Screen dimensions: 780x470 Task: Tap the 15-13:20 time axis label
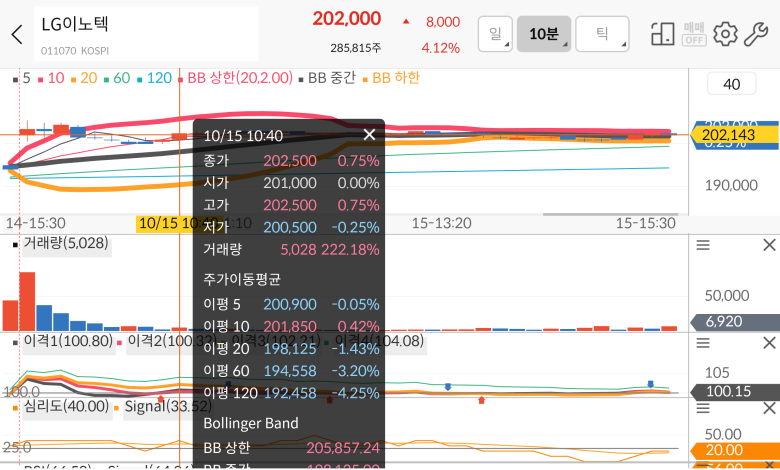(441, 223)
